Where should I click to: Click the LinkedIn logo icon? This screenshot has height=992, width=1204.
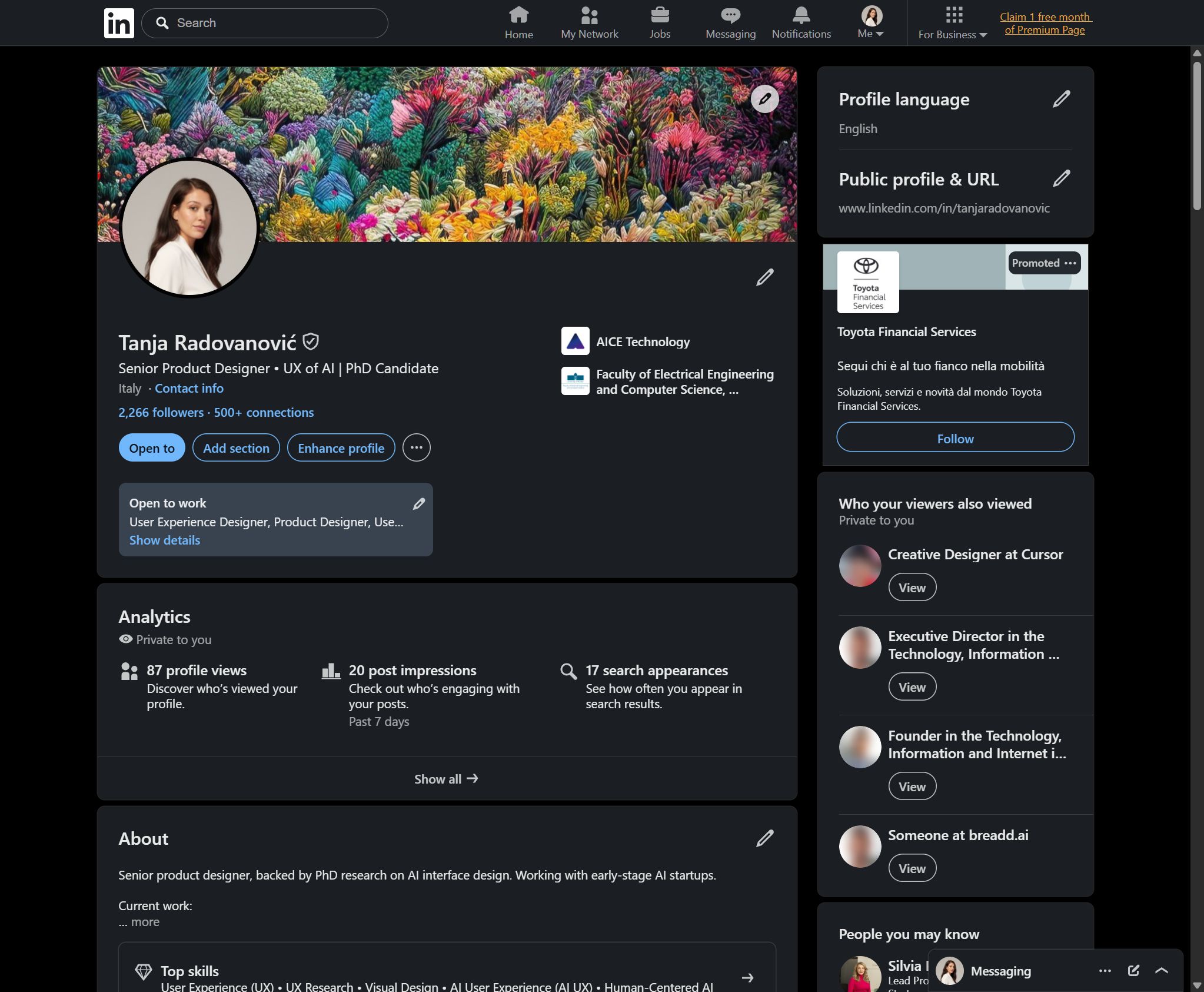point(119,23)
